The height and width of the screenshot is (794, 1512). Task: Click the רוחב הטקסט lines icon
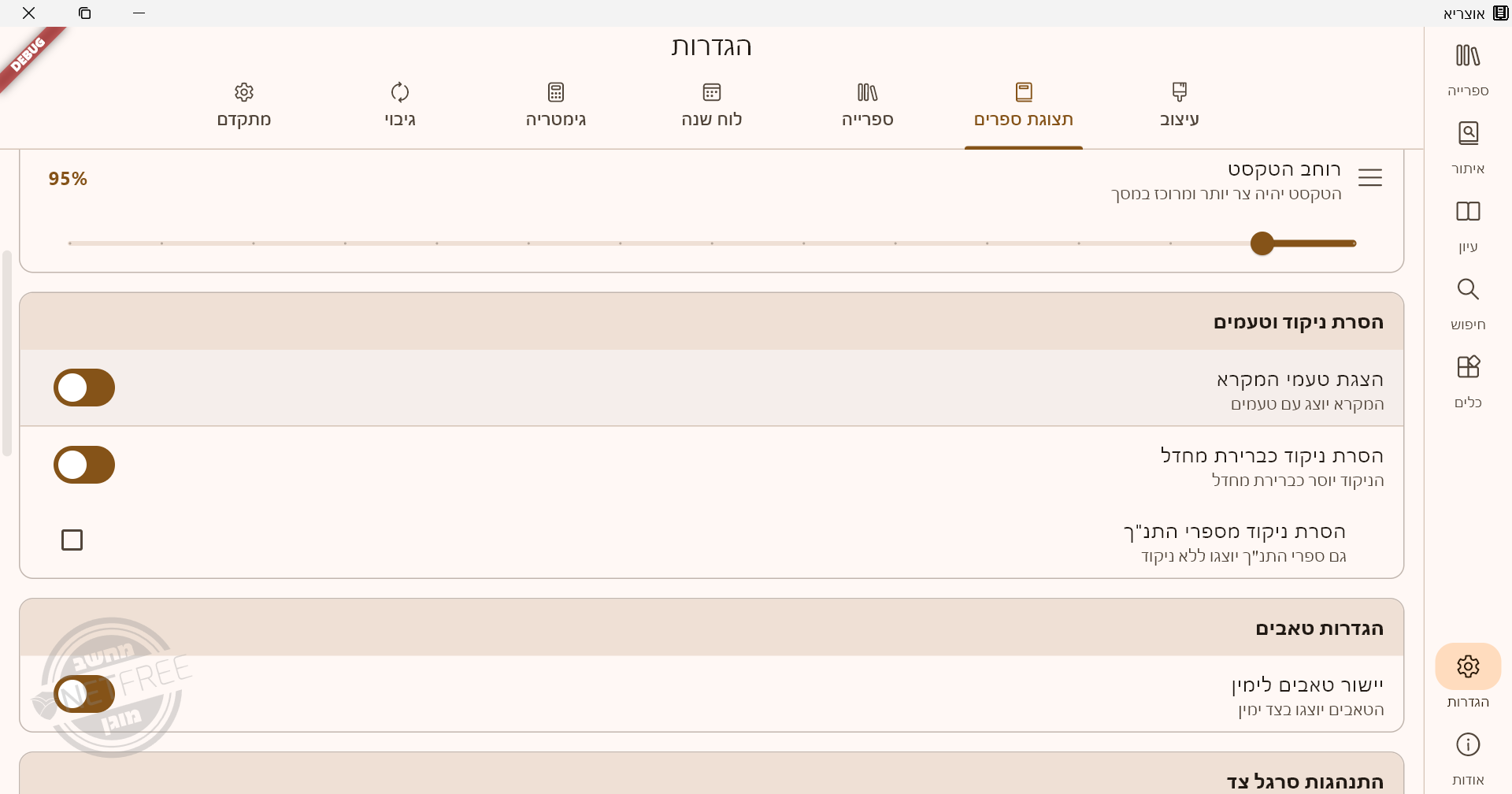click(x=1369, y=178)
